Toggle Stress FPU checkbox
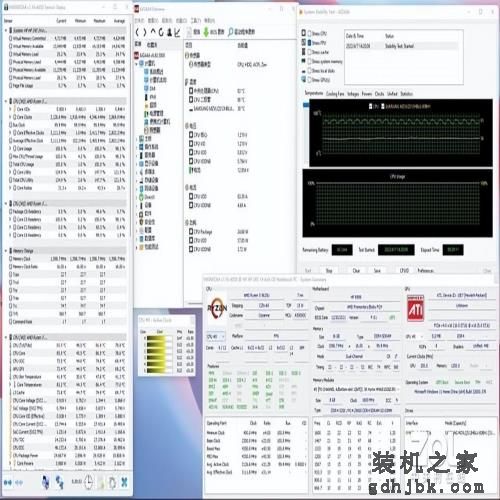 coord(309,43)
